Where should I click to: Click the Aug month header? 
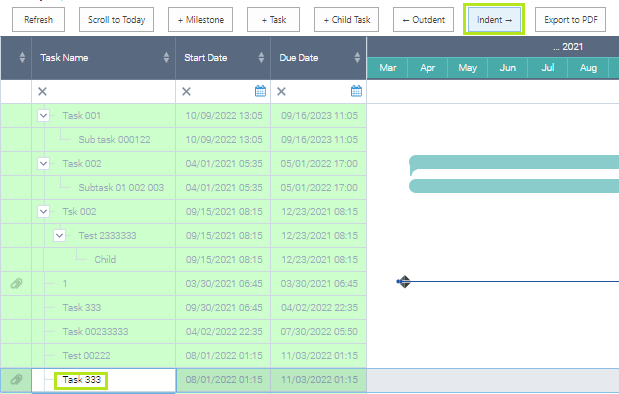point(588,68)
